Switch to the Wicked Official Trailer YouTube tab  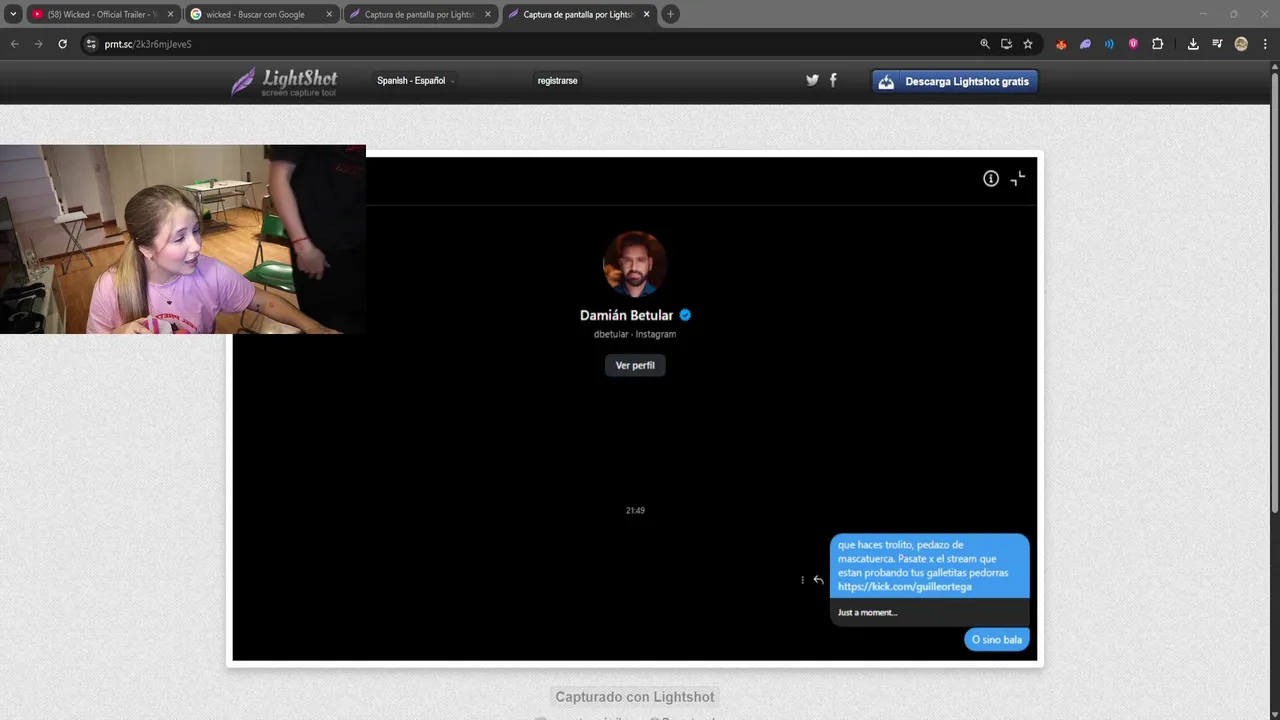[102, 14]
